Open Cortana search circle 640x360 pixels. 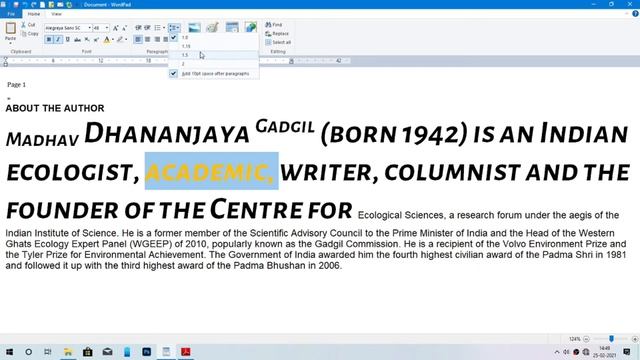click(29, 351)
